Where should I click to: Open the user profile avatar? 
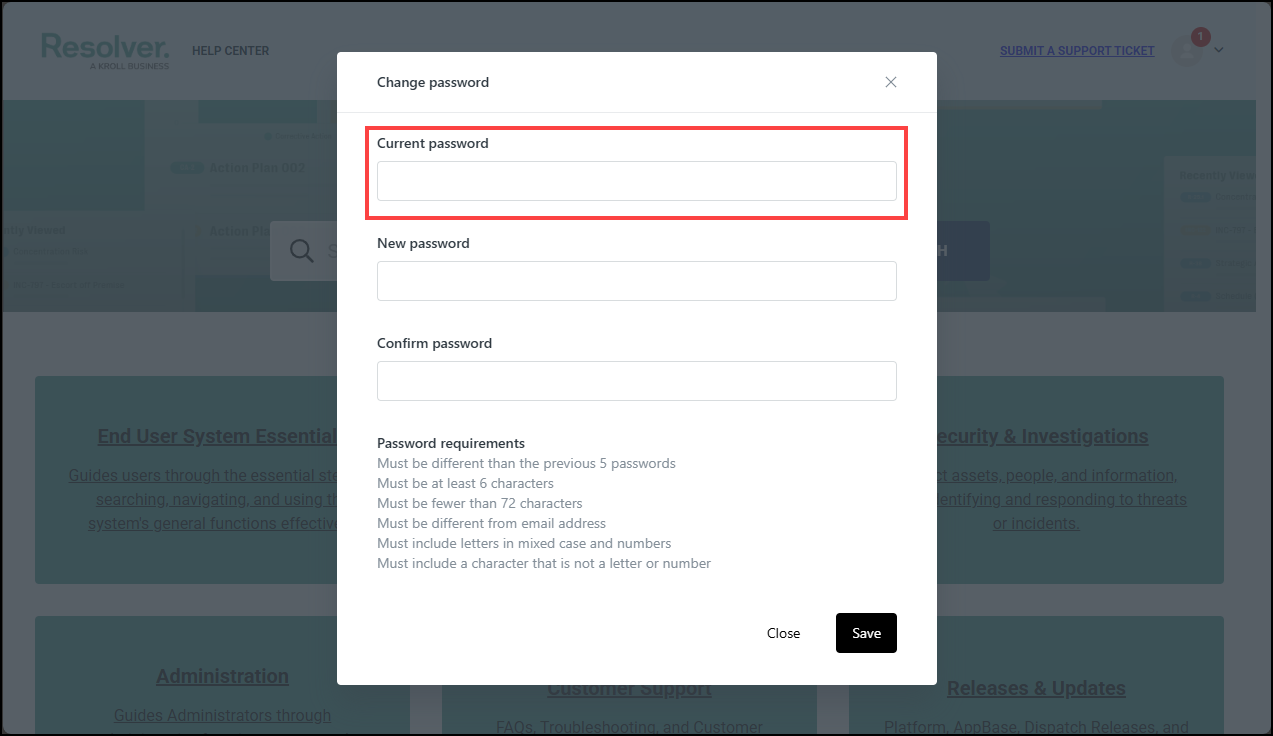point(1189,50)
